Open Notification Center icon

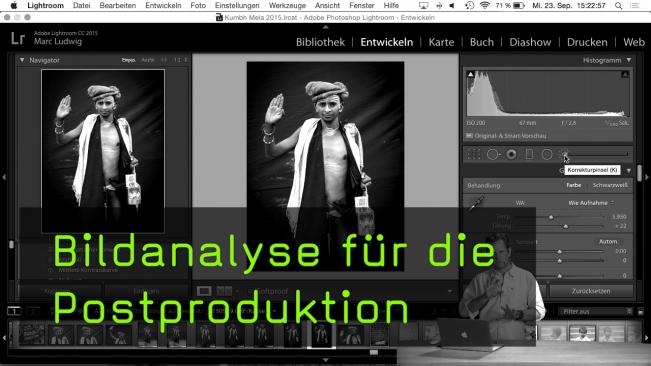coord(635,6)
